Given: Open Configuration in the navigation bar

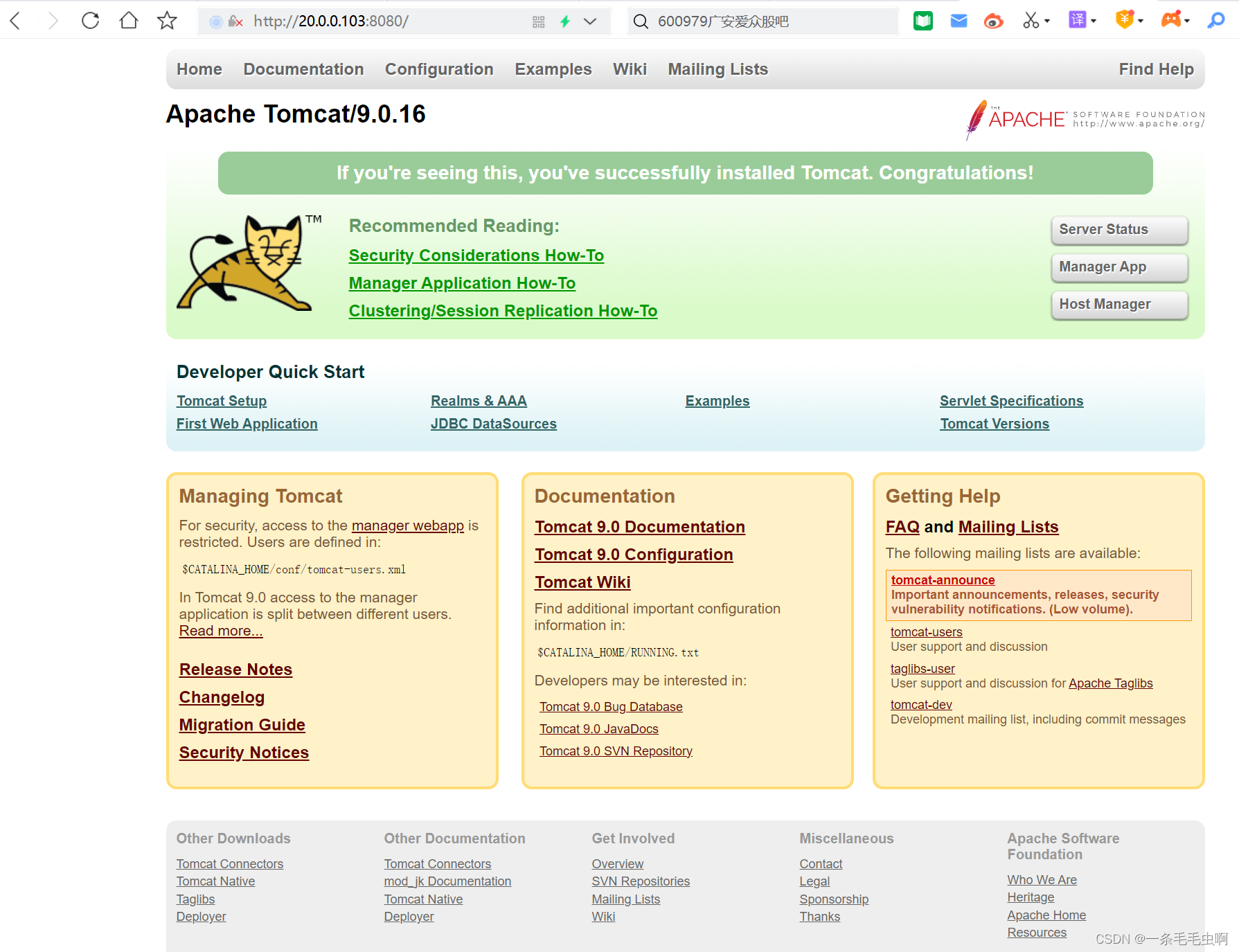Looking at the screenshot, I should [x=439, y=69].
